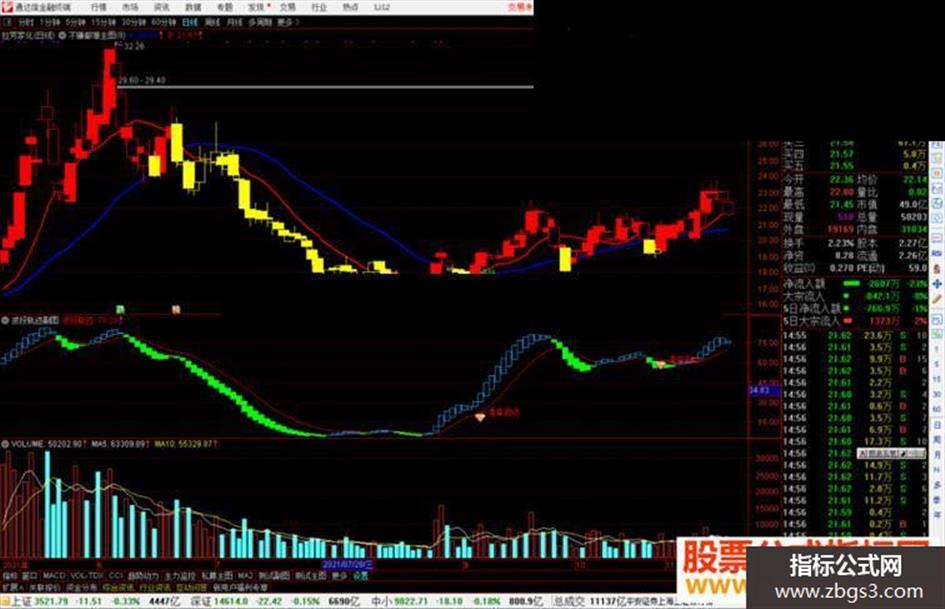
Task: Switch to the 分时 chart period
Action: 26,22
